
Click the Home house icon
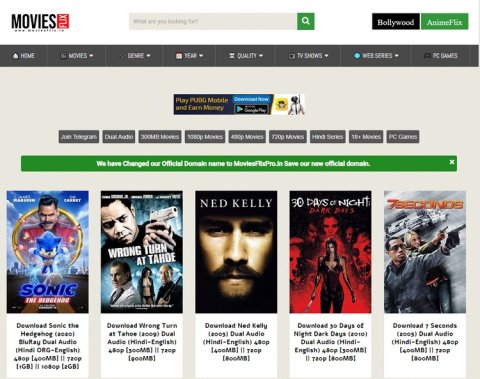(x=15, y=56)
